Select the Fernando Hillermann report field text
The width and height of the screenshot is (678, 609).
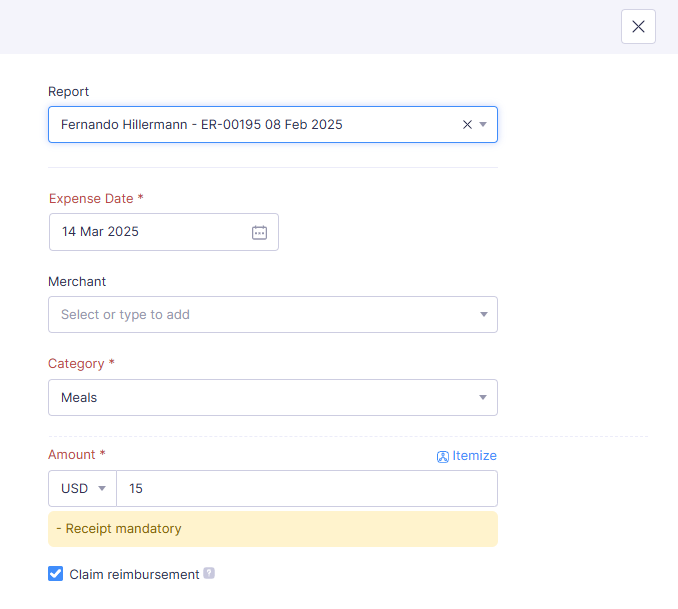[x=201, y=125]
